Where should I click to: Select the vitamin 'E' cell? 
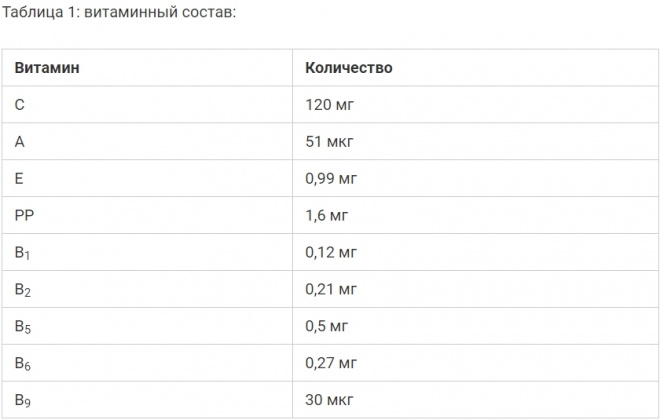tap(20, 178)
